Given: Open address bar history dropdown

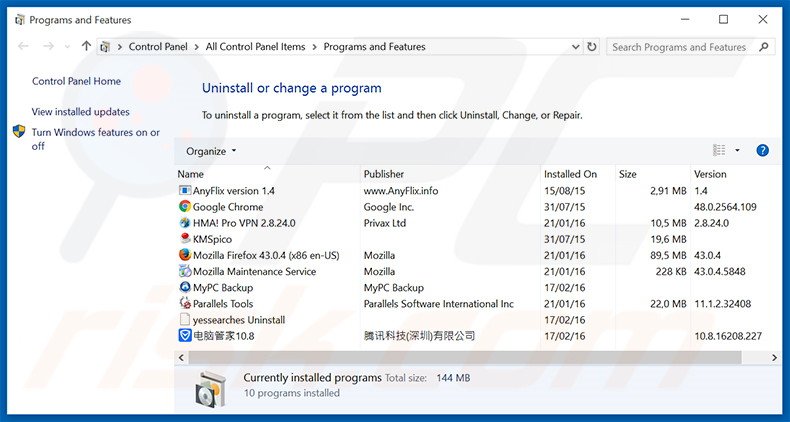Looking at the screenshot, I should (574, 47).
